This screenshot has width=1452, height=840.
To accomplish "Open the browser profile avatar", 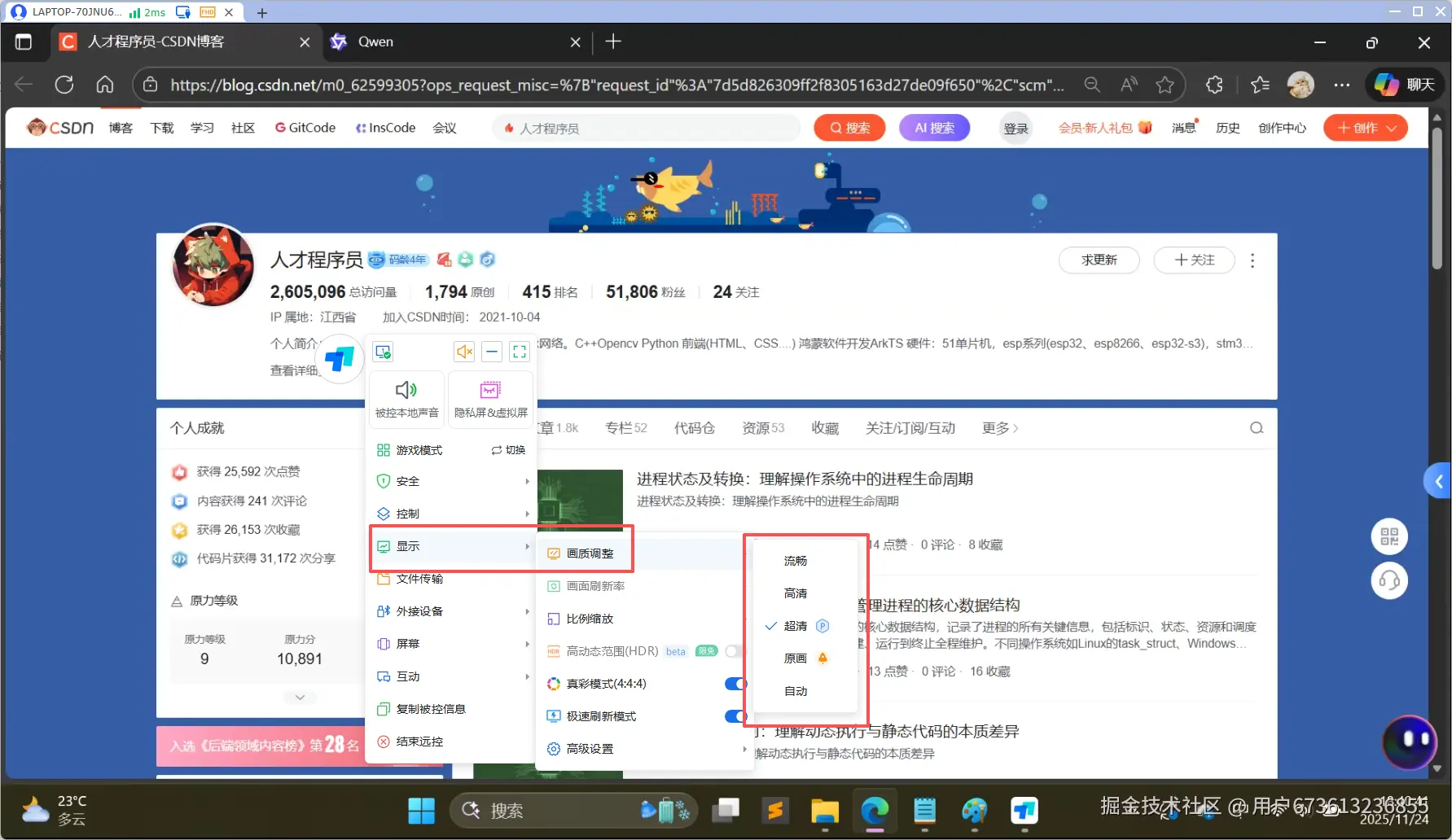I will click(x=1301, y=85).
